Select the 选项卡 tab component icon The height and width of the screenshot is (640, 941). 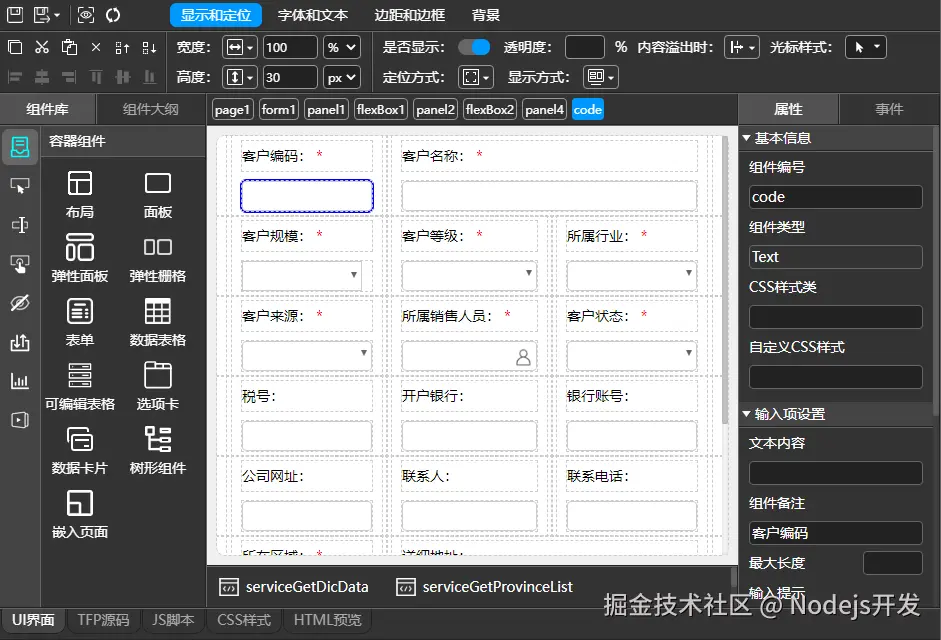click(x=158, y=376)
